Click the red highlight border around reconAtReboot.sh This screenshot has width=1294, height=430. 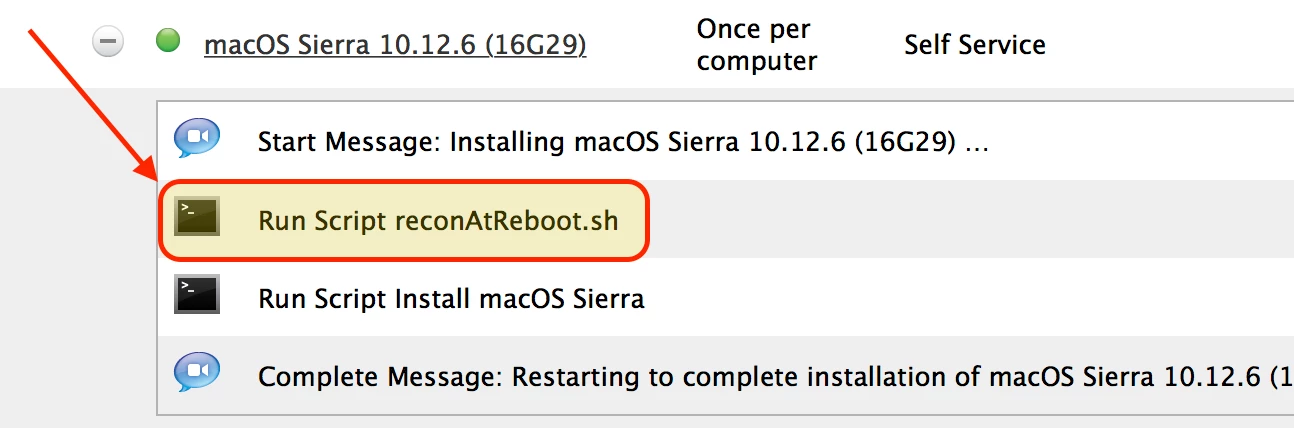[x=405, y=181]
